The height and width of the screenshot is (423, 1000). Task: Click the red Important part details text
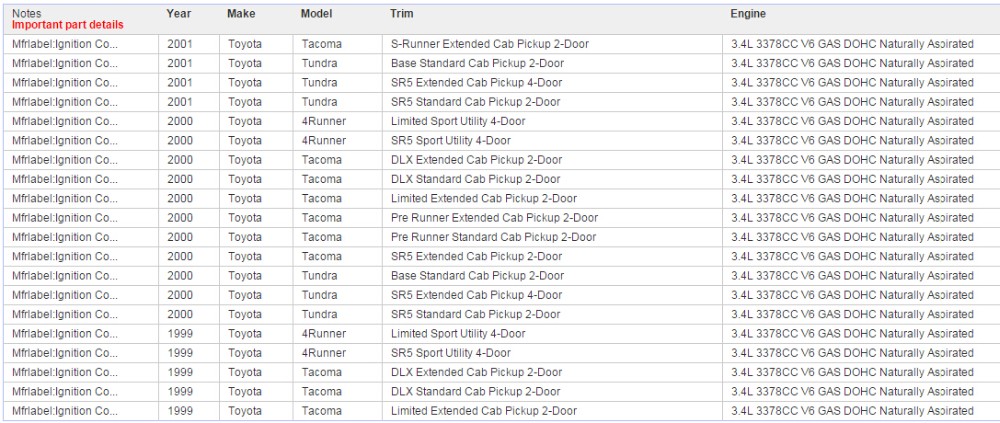[67, 25]
